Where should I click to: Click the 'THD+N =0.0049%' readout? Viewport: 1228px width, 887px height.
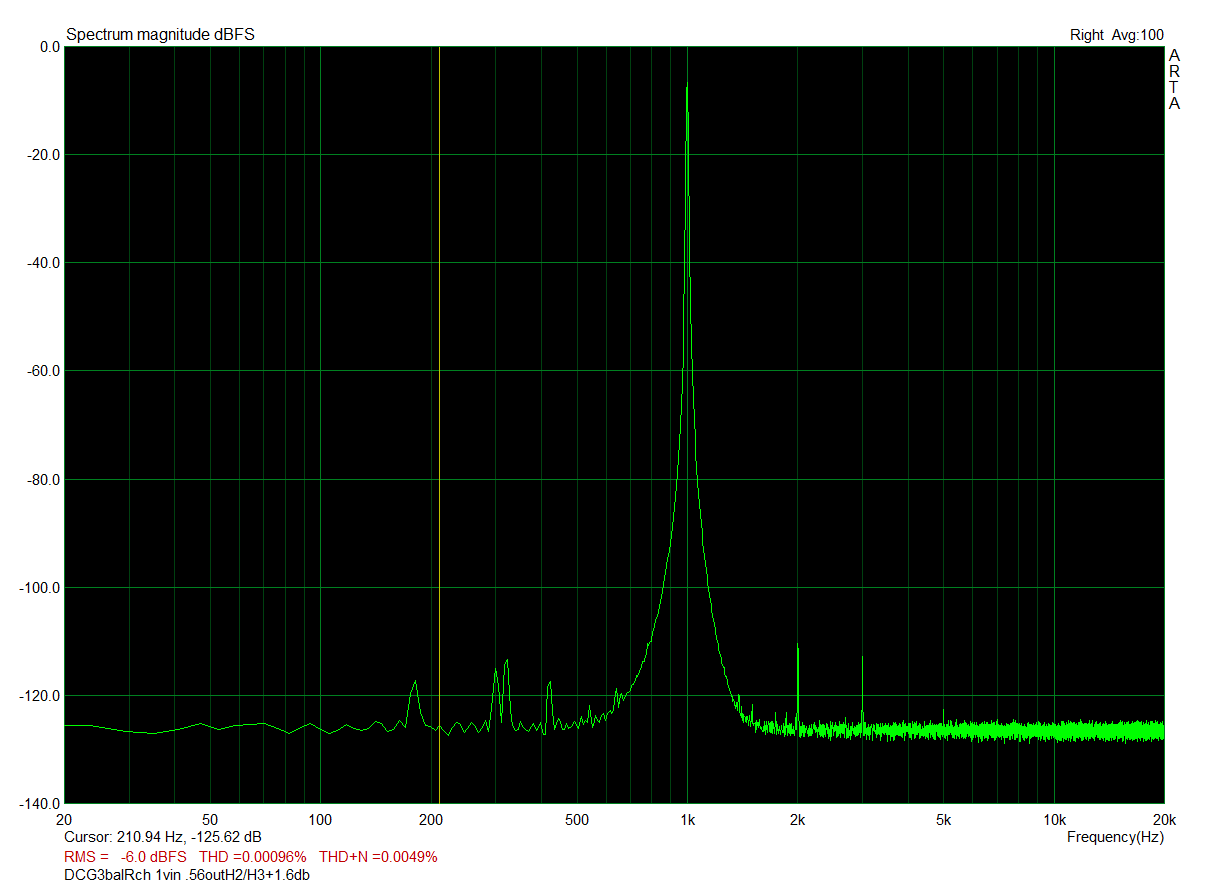(x=378, y=857)
